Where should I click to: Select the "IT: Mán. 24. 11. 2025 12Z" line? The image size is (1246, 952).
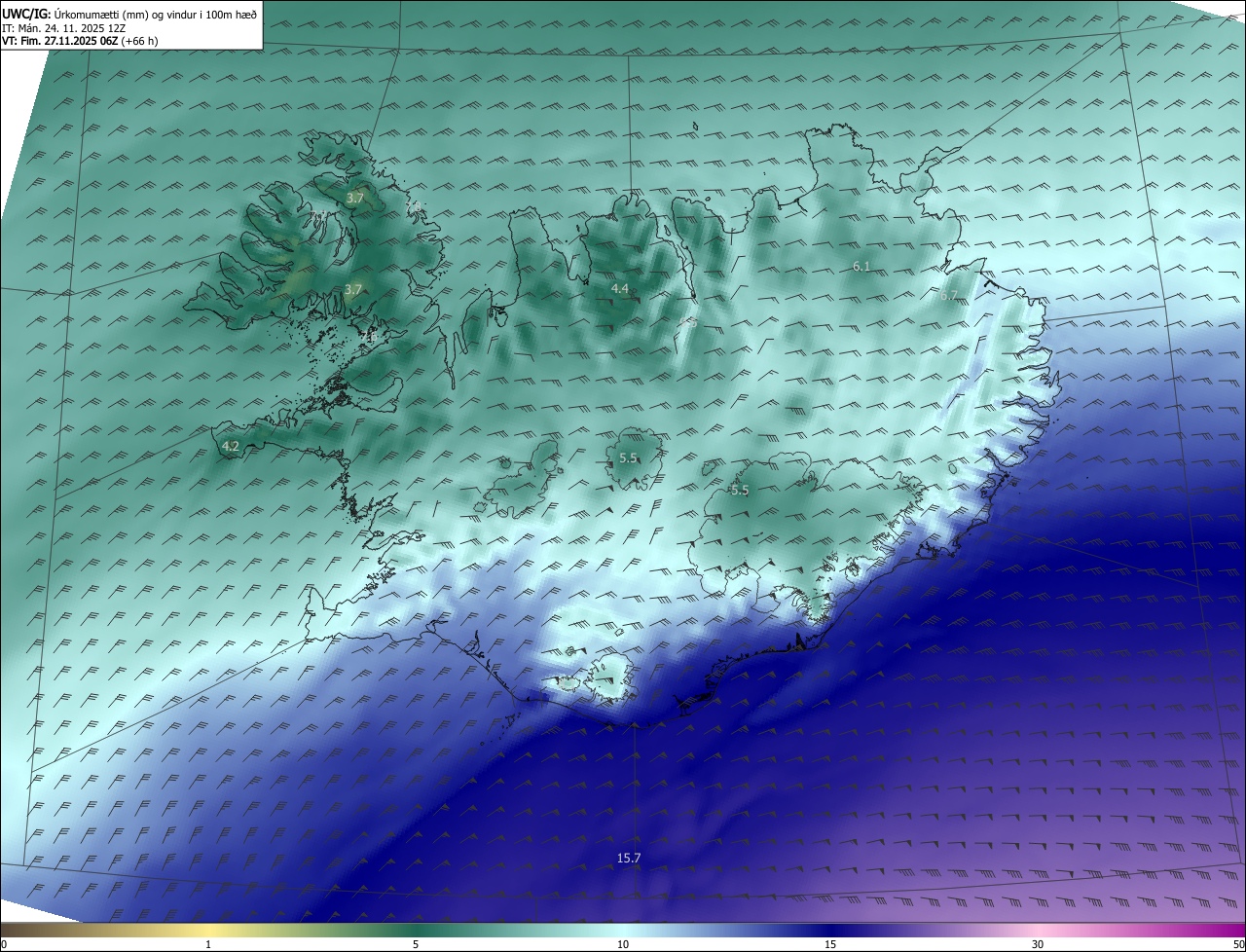tap(64, 28)
